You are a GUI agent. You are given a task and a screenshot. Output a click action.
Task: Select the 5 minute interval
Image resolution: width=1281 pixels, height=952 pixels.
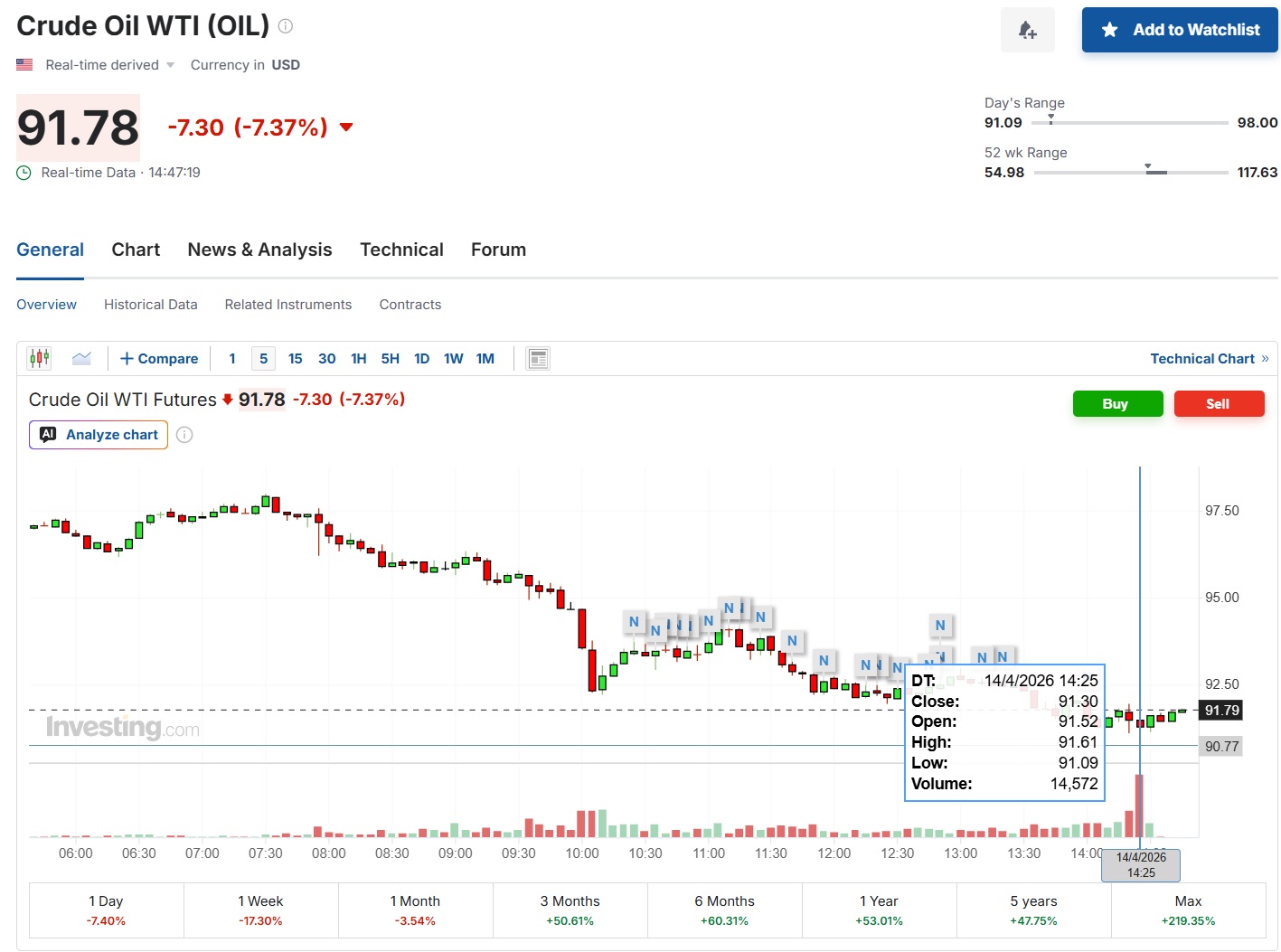[264, 359]
